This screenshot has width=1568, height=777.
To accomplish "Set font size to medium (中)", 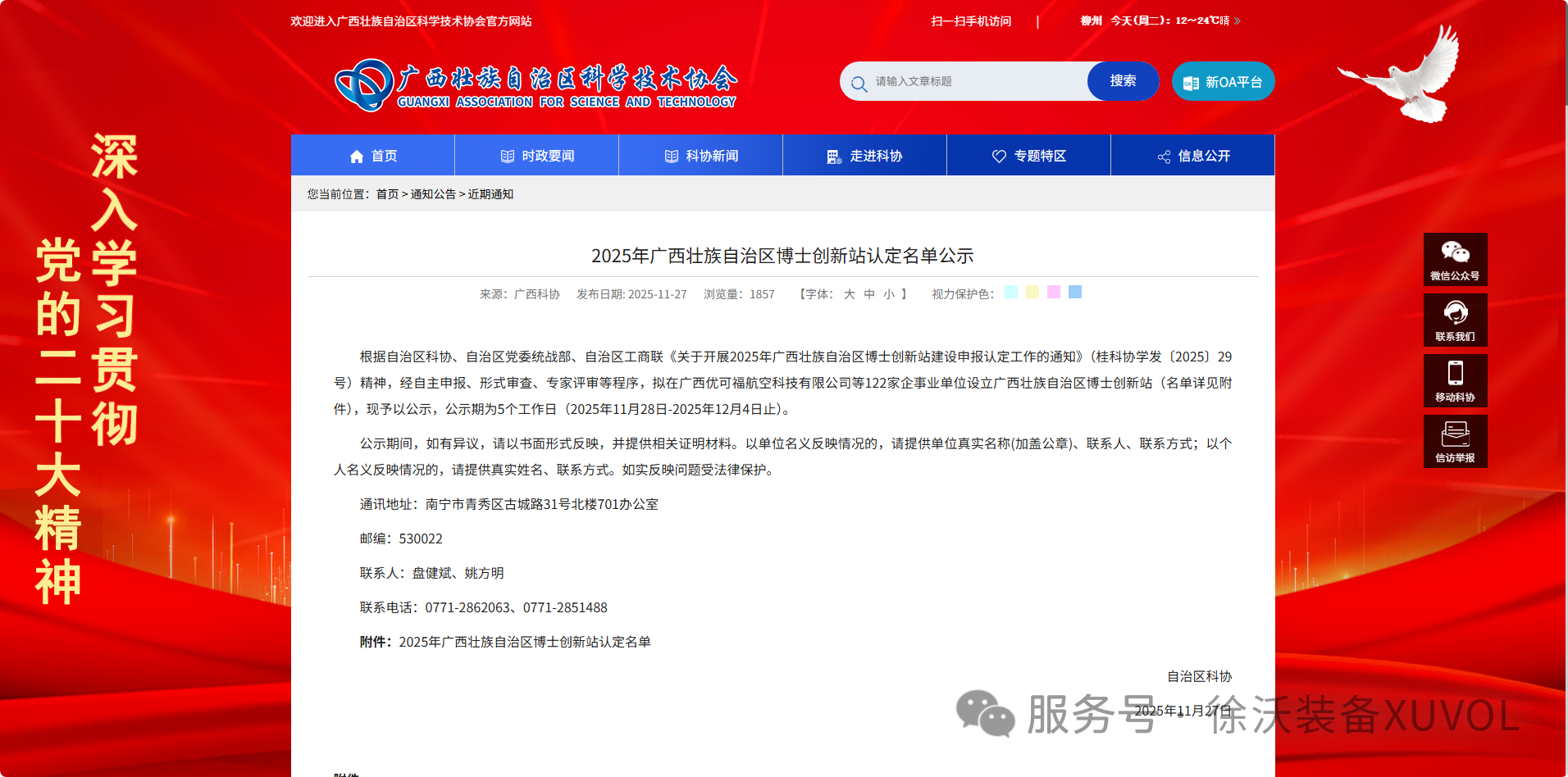I will click(x=869, y=294).
